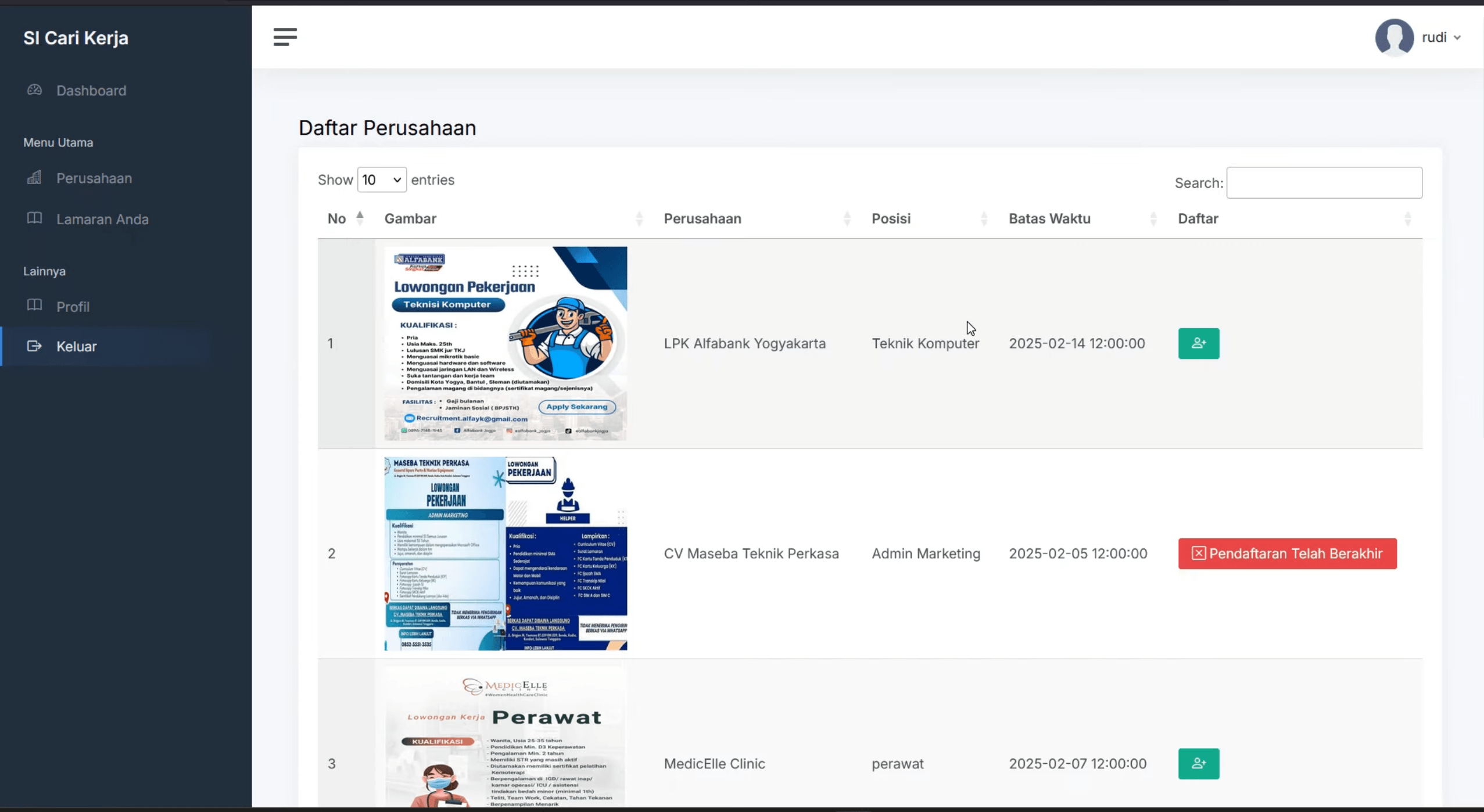The image size is (1484, 812).
Task: Open the Alfabank Teknisi Komputer poster image
Action: click(x=506, y=343)
